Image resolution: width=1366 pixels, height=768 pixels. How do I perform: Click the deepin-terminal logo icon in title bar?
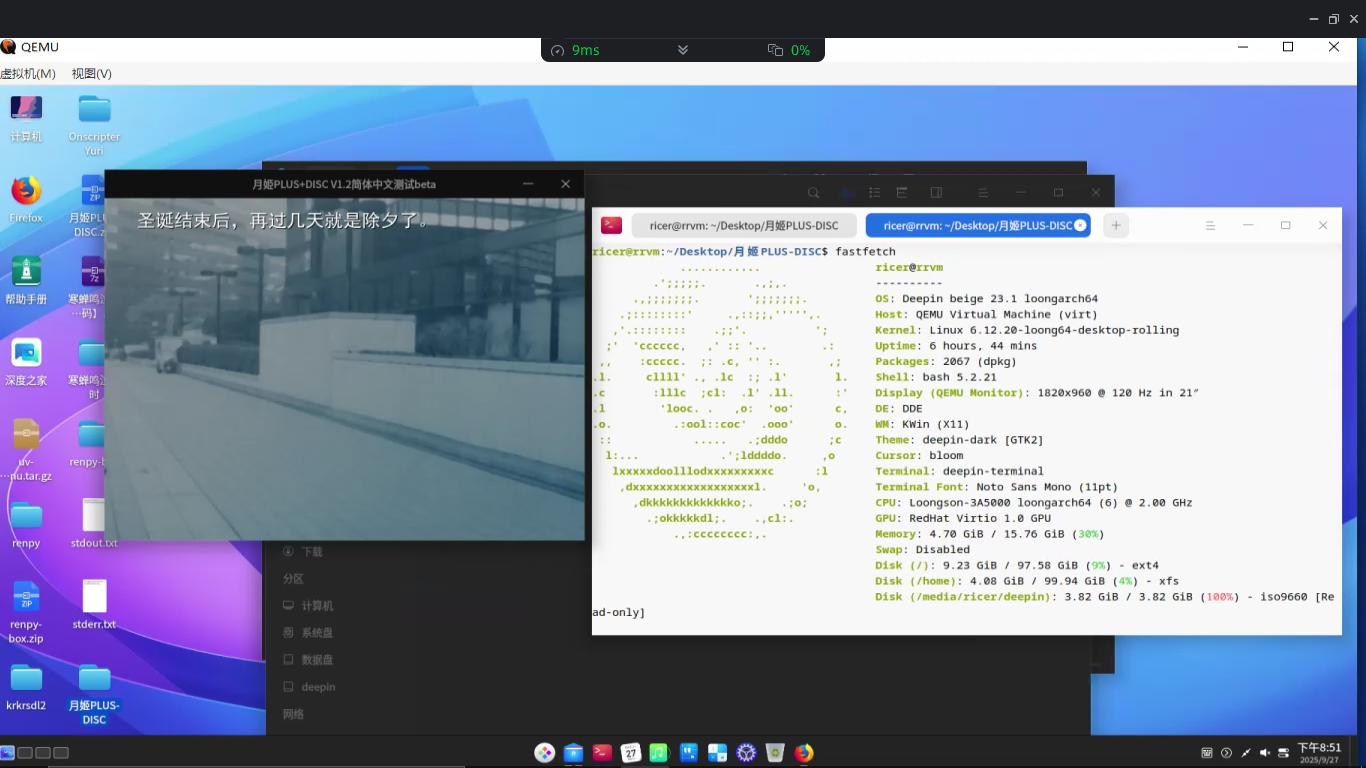(611, 225)
